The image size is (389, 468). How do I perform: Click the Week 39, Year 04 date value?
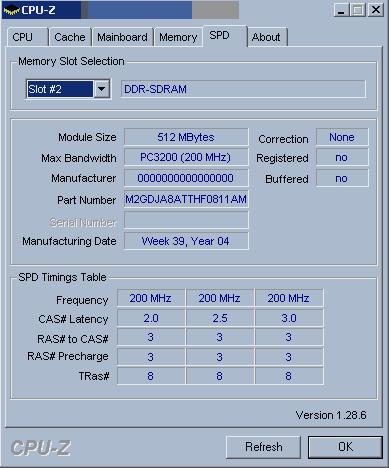pyautogui.click(x=186, y=241)
